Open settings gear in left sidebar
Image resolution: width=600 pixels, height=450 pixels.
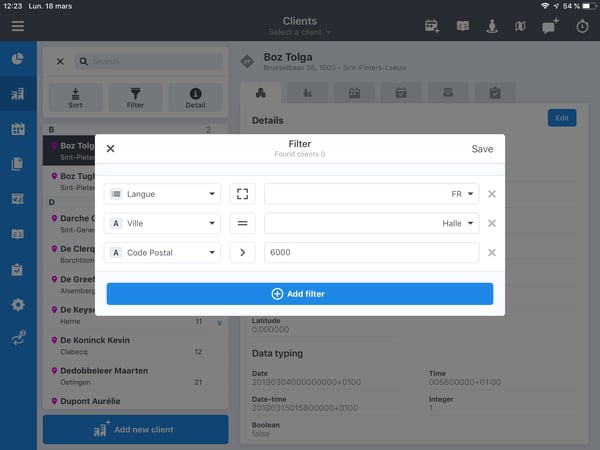pyautogui.click(x=18, y=304)
